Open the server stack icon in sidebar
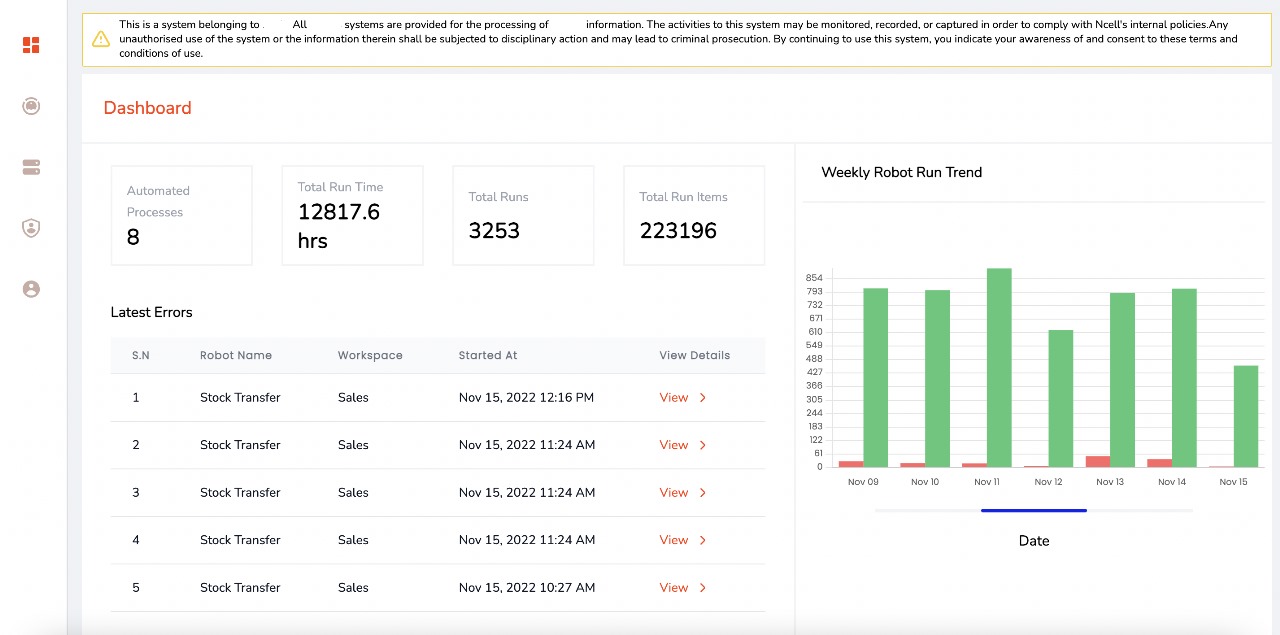 (31, 167)
